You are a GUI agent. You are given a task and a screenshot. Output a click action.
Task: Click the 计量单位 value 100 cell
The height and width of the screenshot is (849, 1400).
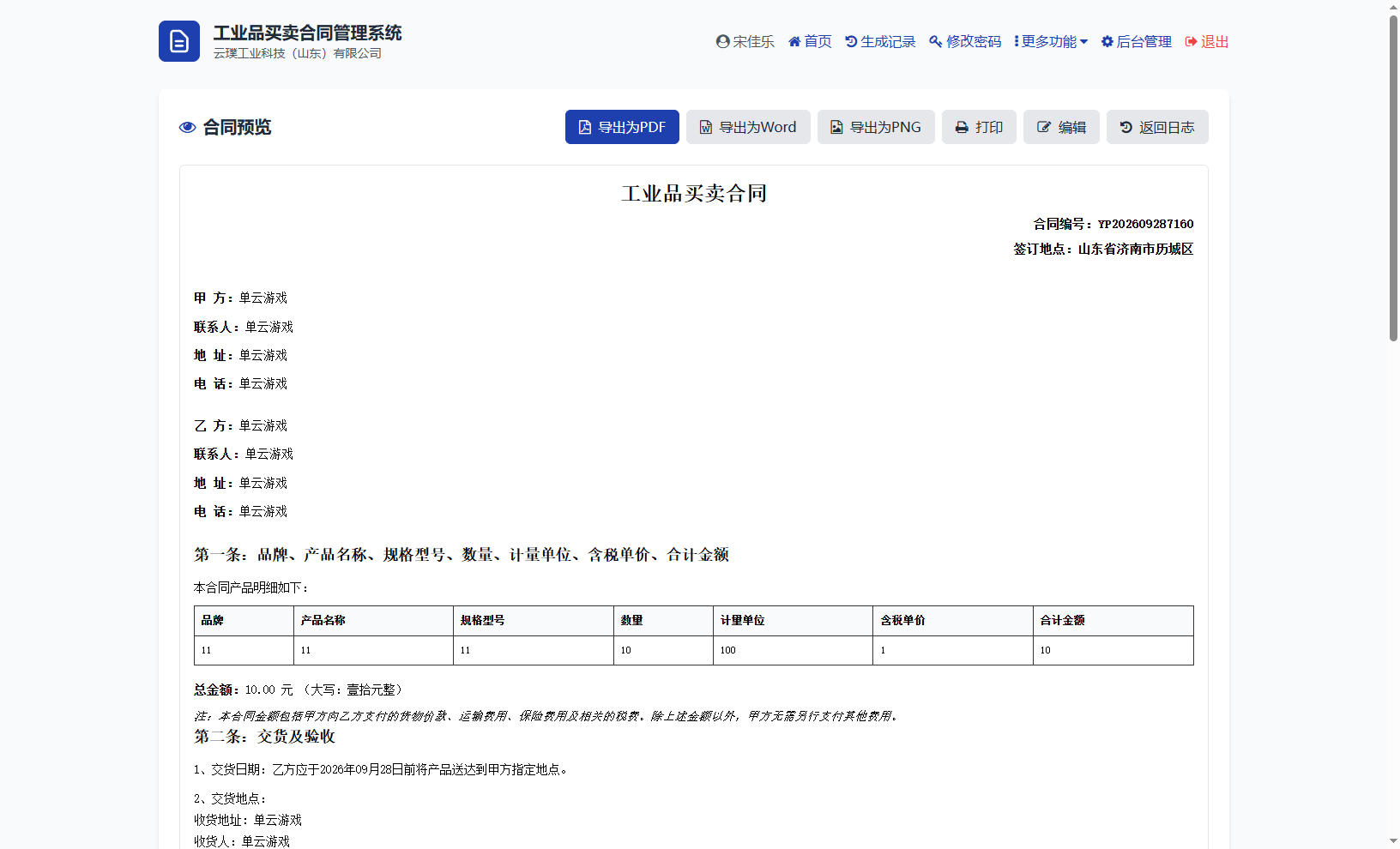point(793,650)
